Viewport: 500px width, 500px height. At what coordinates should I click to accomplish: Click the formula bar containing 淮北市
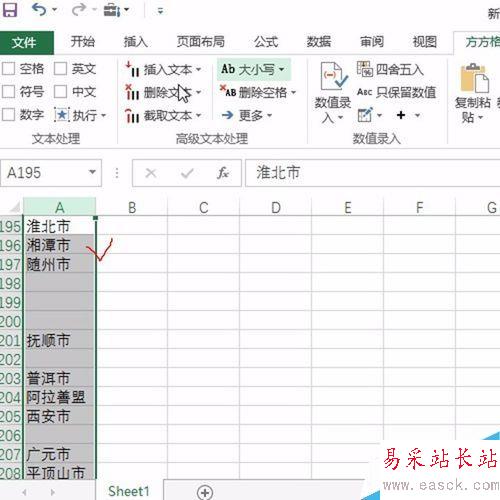coord(373,173)
